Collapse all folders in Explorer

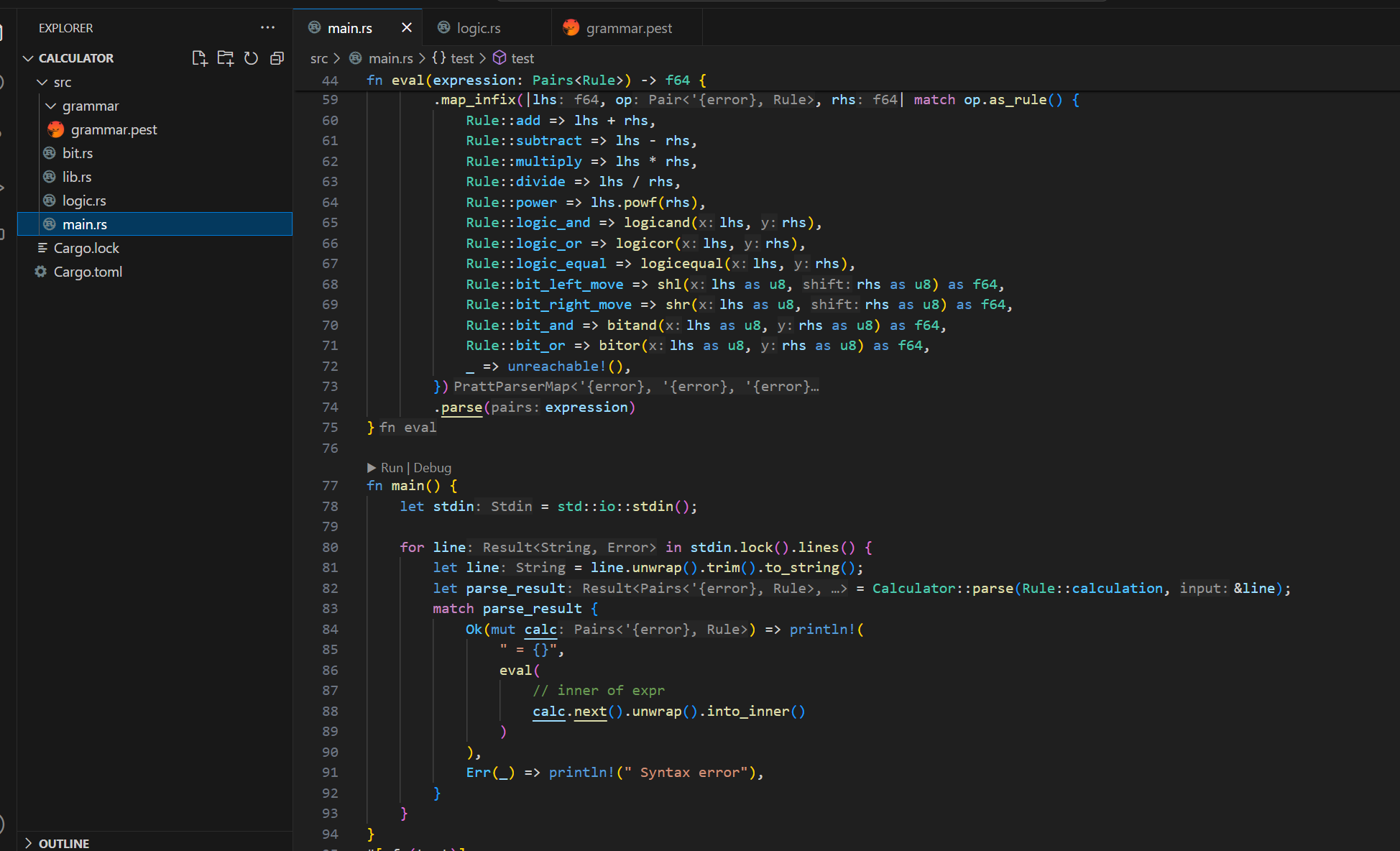277,58
